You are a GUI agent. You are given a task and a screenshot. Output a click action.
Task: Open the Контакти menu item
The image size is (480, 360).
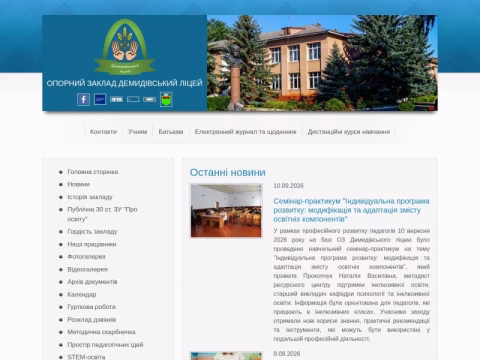(x=103, y=132)
